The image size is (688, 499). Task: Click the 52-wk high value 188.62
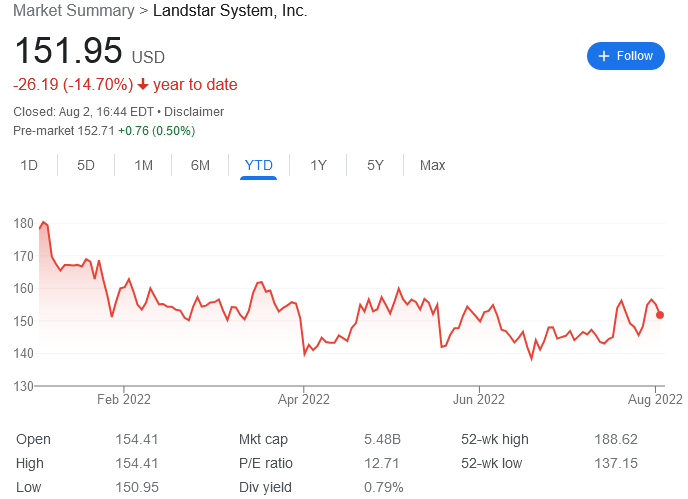click(x=616, y=439)
